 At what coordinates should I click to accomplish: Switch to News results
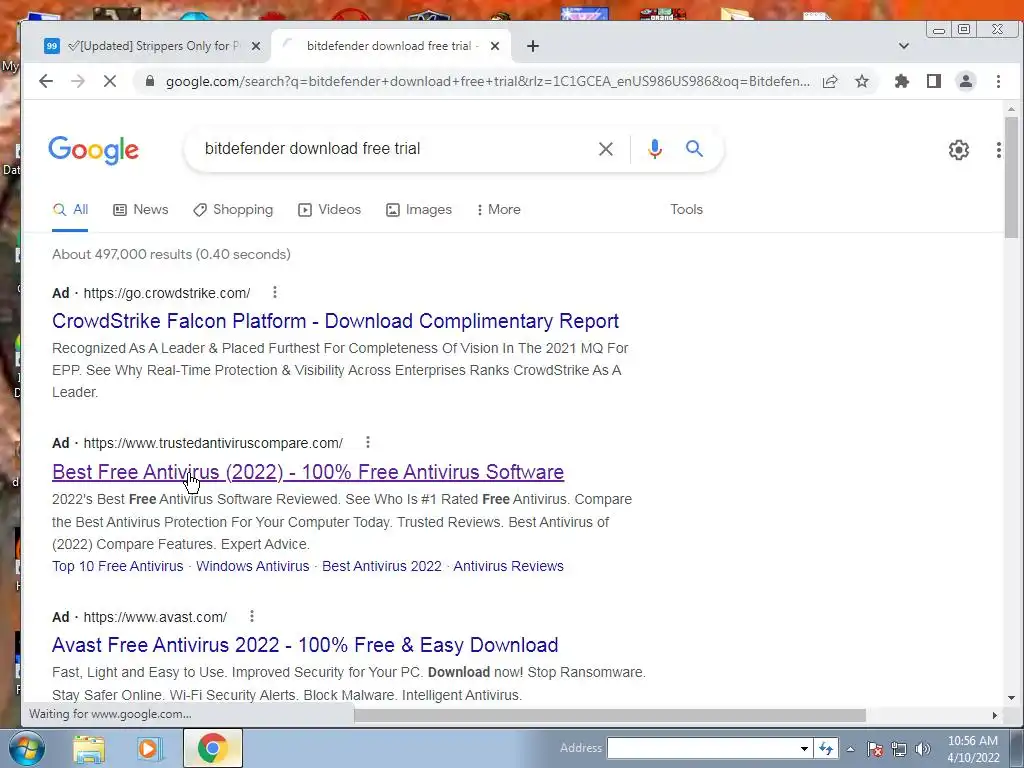(141, 210)
